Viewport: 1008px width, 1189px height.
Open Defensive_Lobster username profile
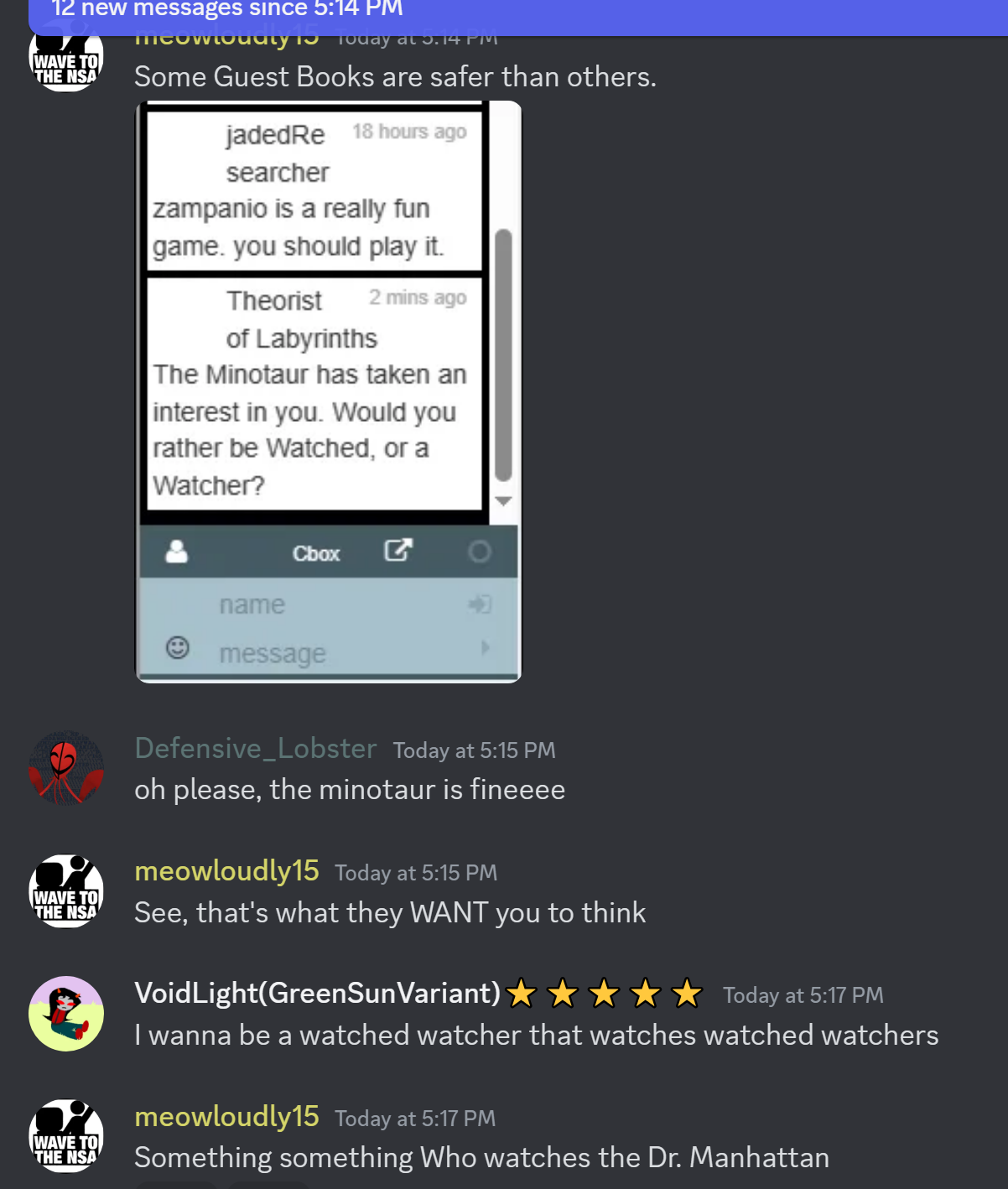click(x=256, y=748)
